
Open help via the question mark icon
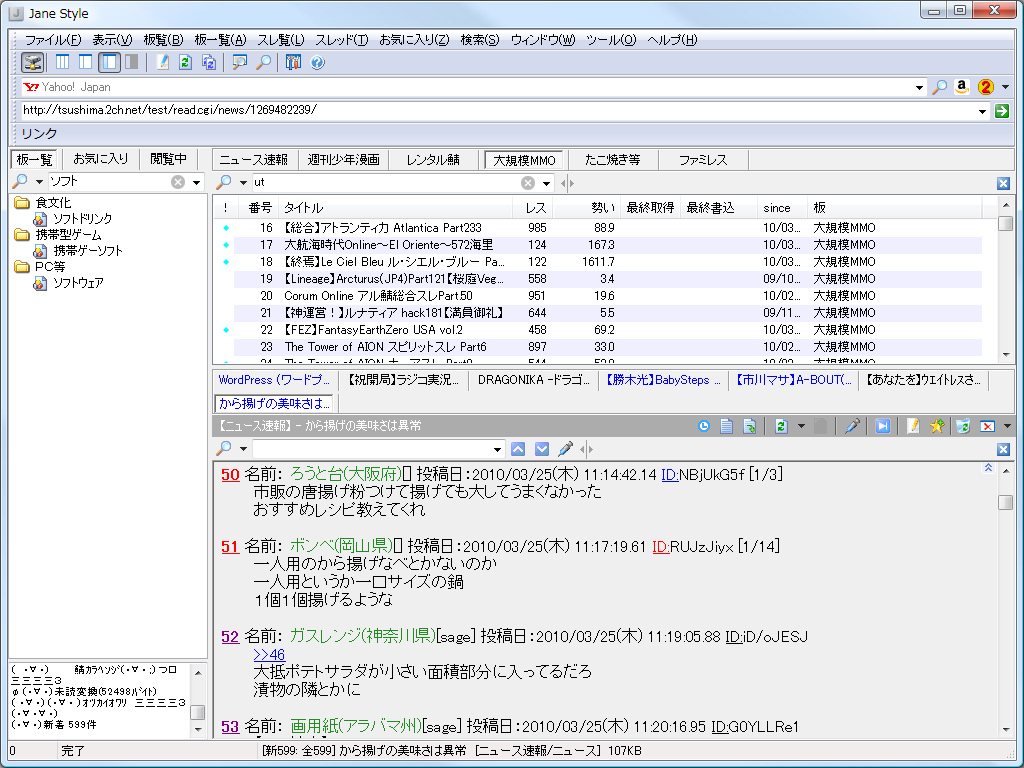click(316, 62)
